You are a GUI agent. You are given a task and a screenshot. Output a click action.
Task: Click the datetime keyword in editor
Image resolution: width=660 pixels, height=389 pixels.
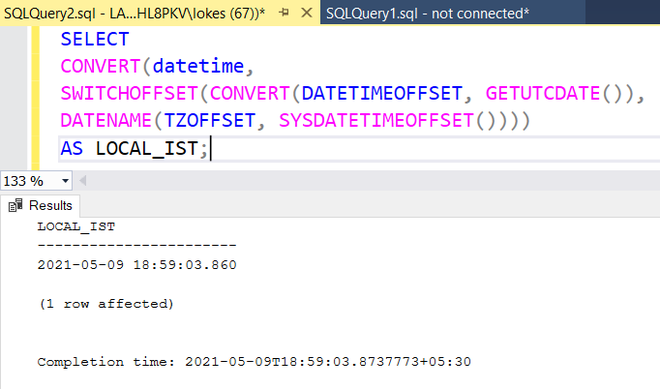pos(198,66)
